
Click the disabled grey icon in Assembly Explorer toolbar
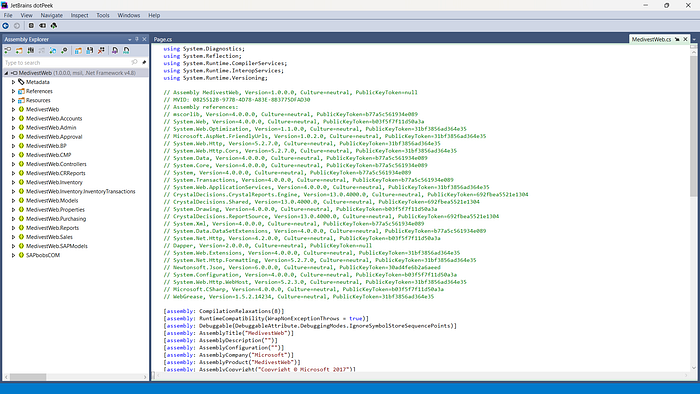point(42,50)
